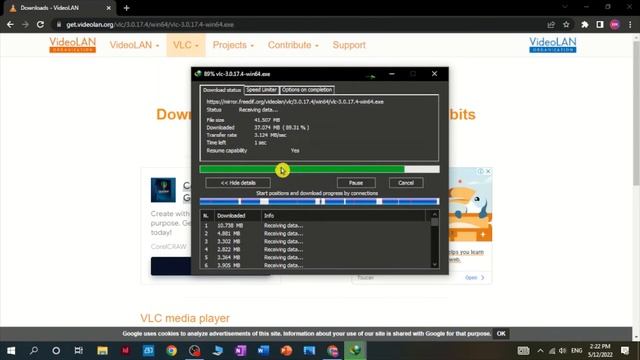Switch the ENG input language
Screen dimensions: 640x360
point(576,351)
